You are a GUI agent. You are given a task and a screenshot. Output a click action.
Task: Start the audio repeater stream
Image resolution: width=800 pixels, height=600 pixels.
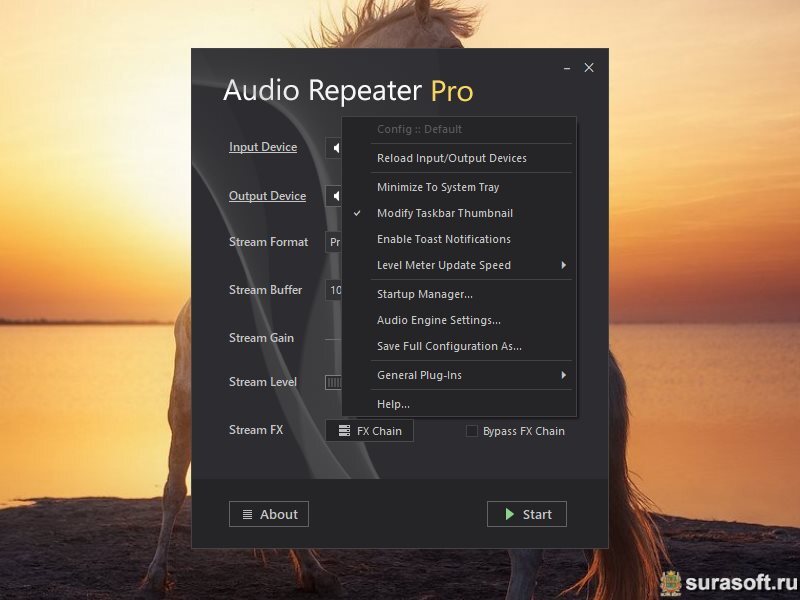point(527,514)
